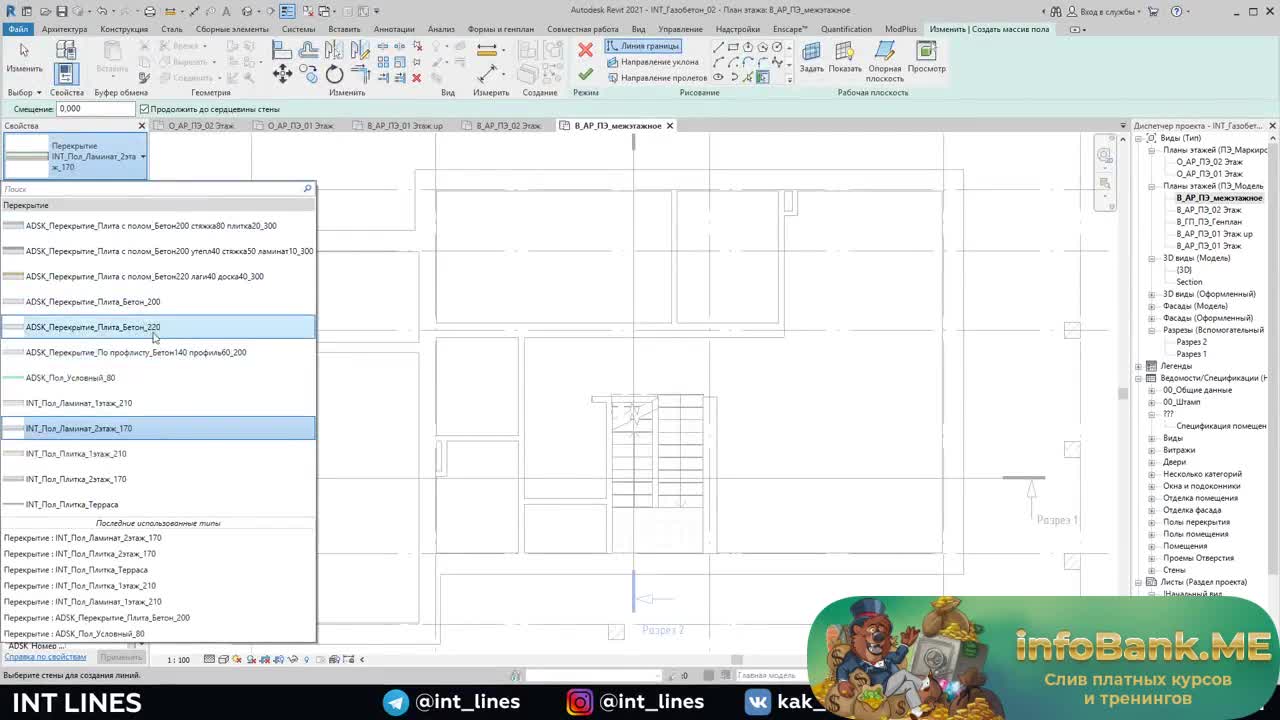Viewport: 1280px width, 720px height.
Task: Toggle 'Продолжить до сердцевины стены' checkbox
Action: (x=144, y=109)
